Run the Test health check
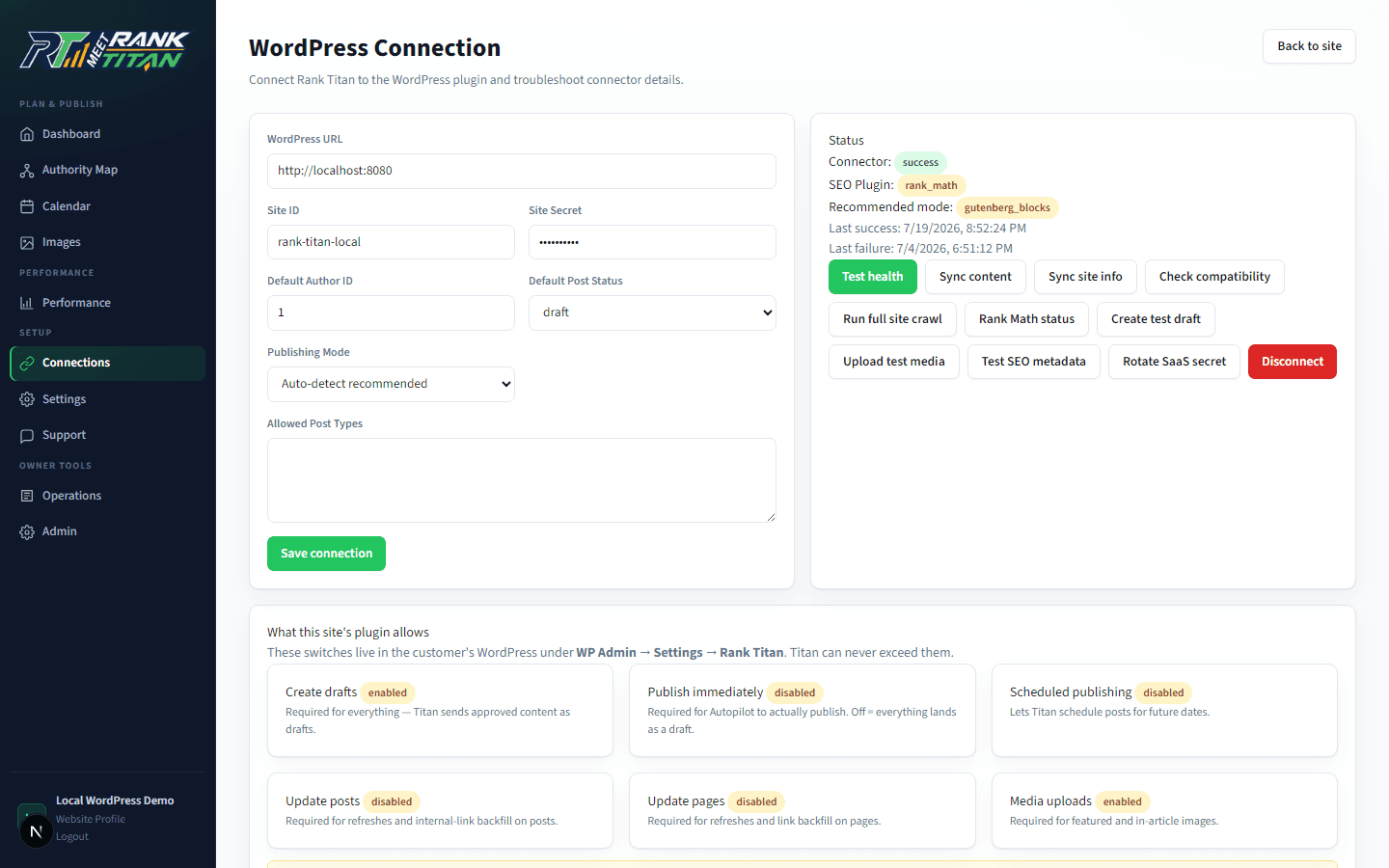 coord(873,277)
